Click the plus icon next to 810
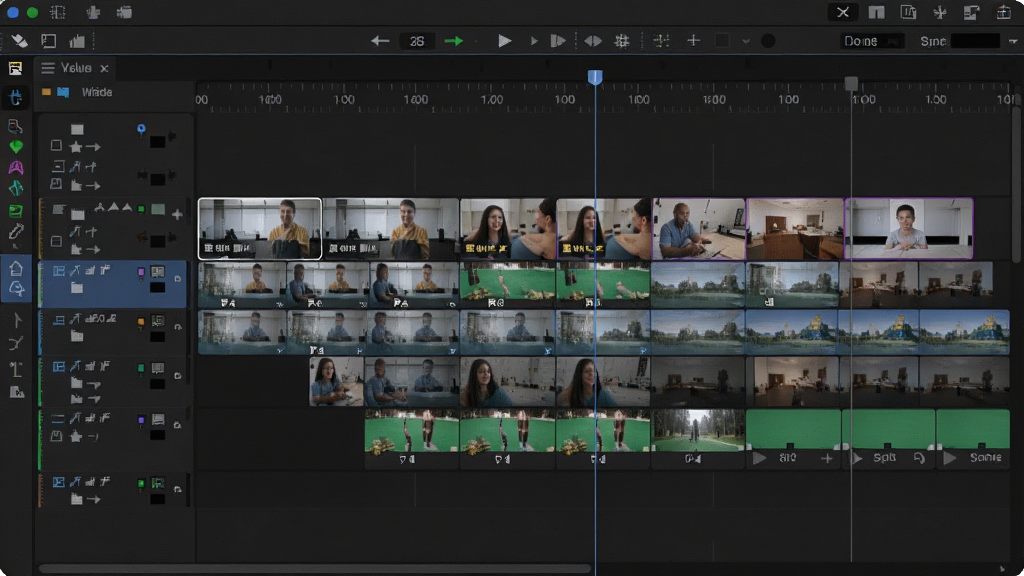 [x=827, y=458]
